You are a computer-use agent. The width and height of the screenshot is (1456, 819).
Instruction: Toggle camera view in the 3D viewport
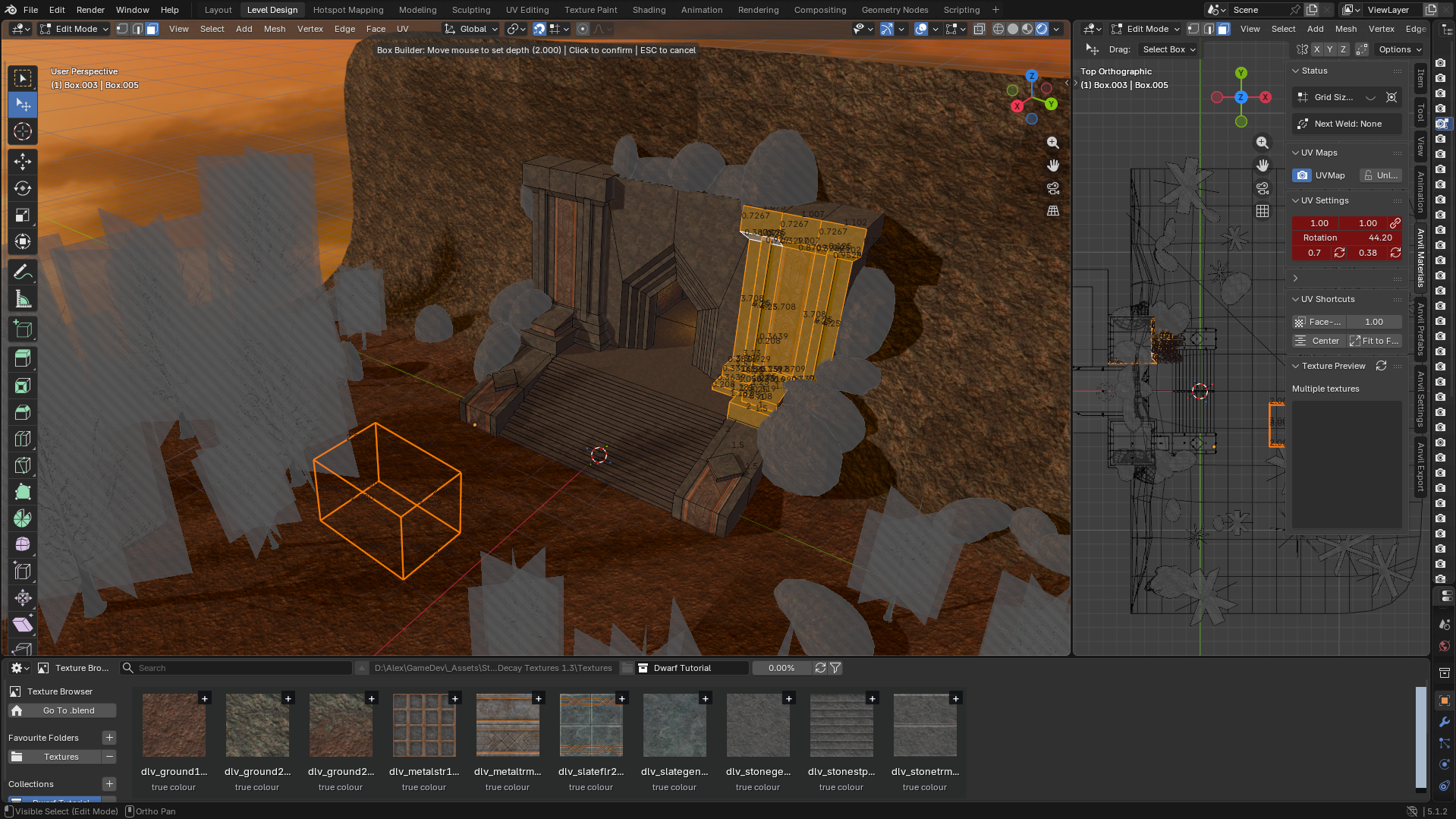[x=1053, y=188]
